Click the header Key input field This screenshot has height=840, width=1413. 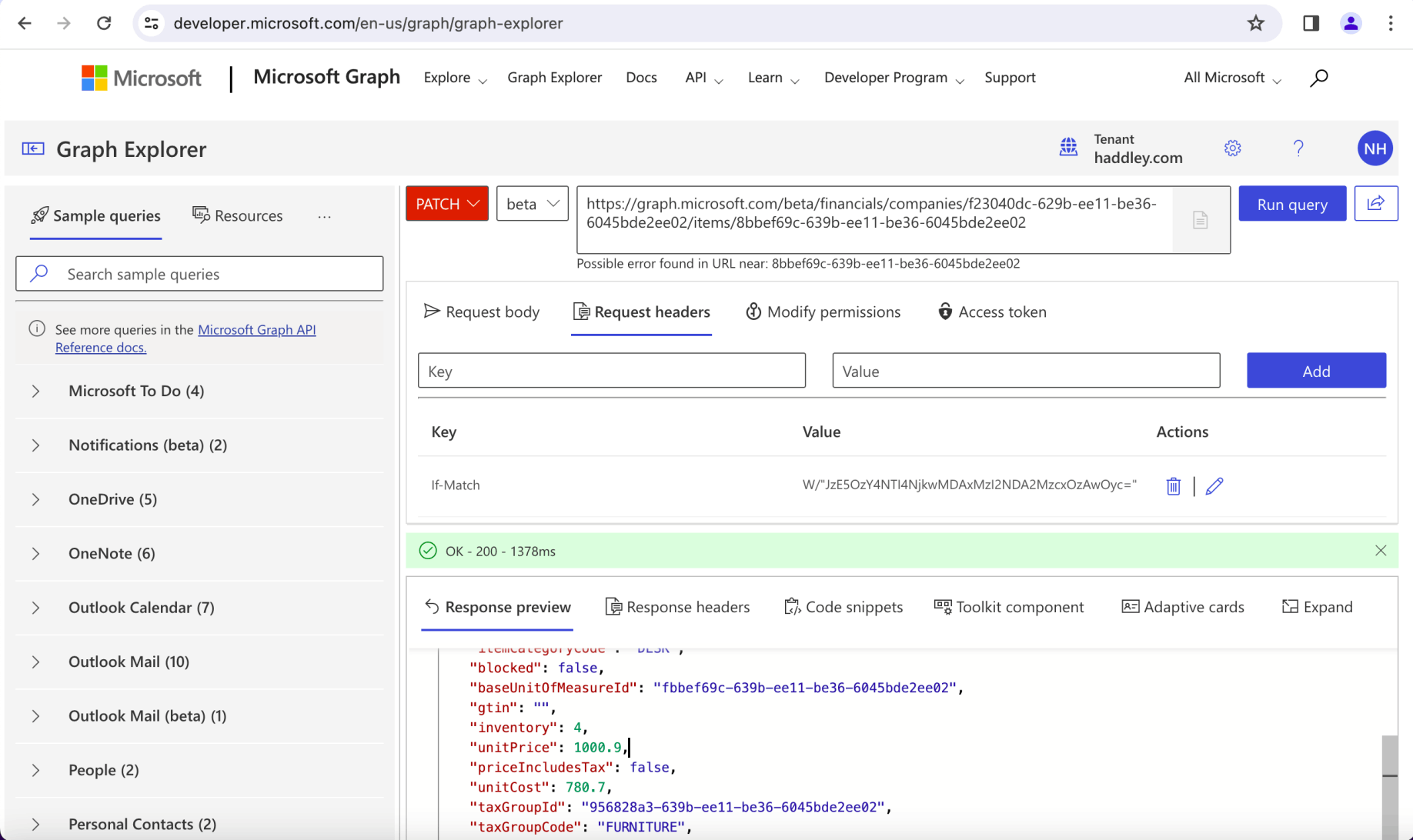(611, 371)
